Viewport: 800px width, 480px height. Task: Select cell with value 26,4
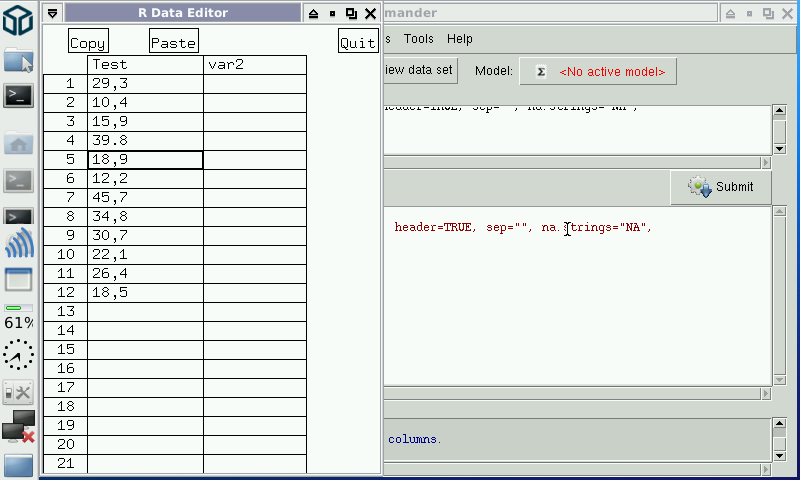(x=145, y=273)
